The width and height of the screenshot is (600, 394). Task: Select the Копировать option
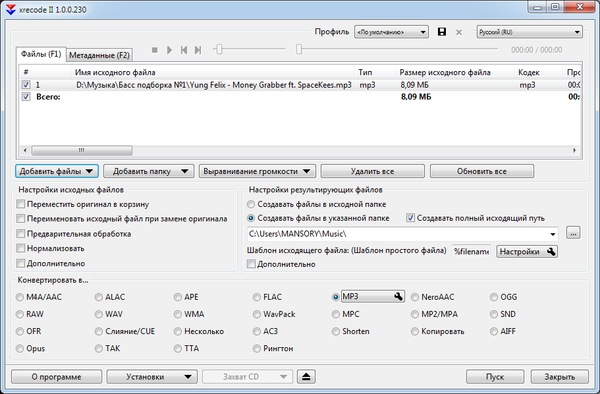414,331
